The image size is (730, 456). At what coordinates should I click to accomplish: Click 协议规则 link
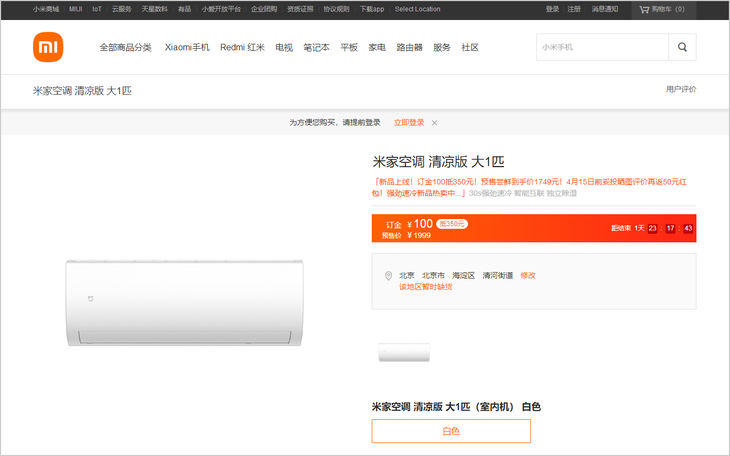337,9
